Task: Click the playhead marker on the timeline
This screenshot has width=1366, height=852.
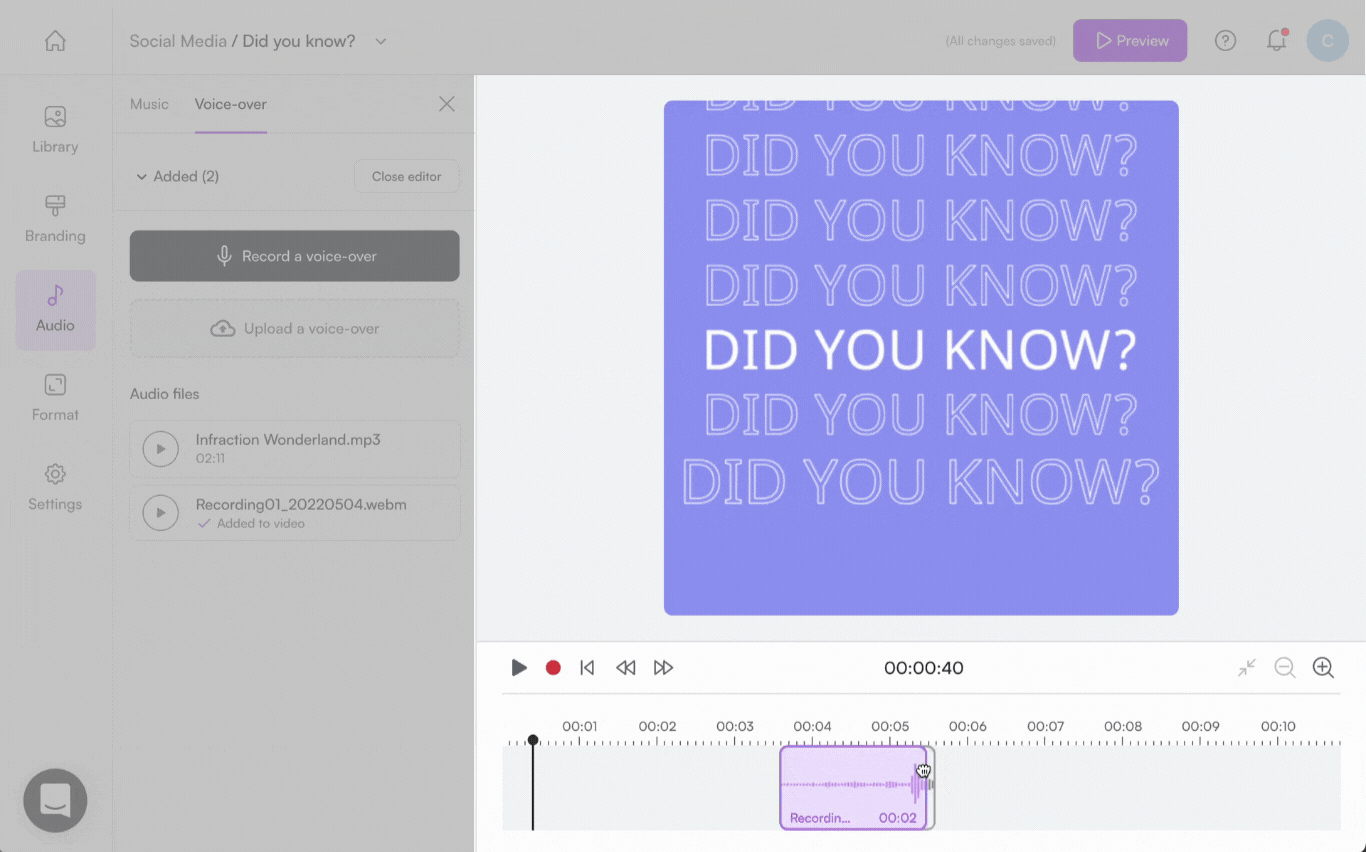Action: 533,741
